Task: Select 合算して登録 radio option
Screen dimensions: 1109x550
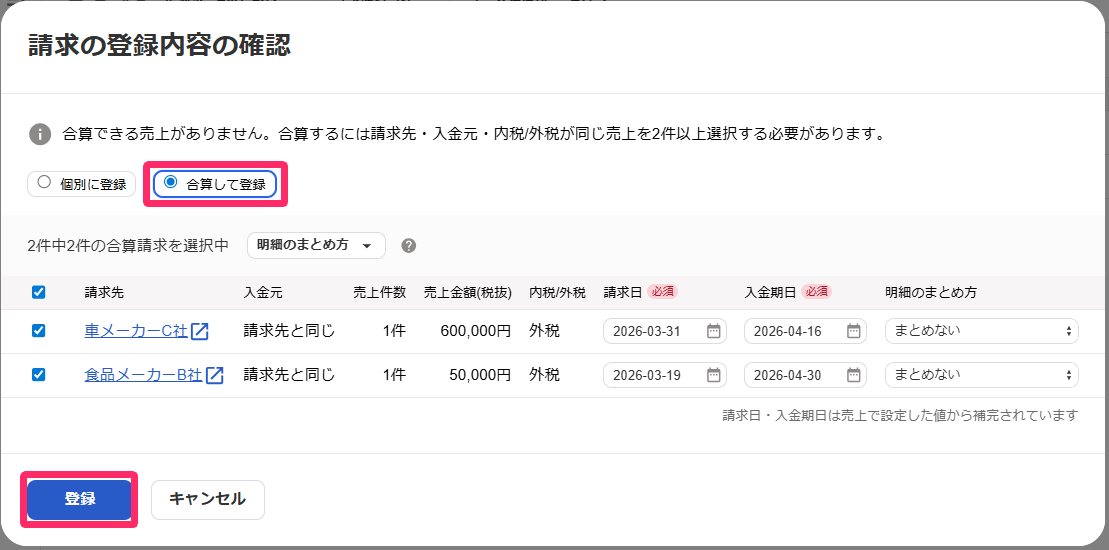Action: (x=215, y=184)
